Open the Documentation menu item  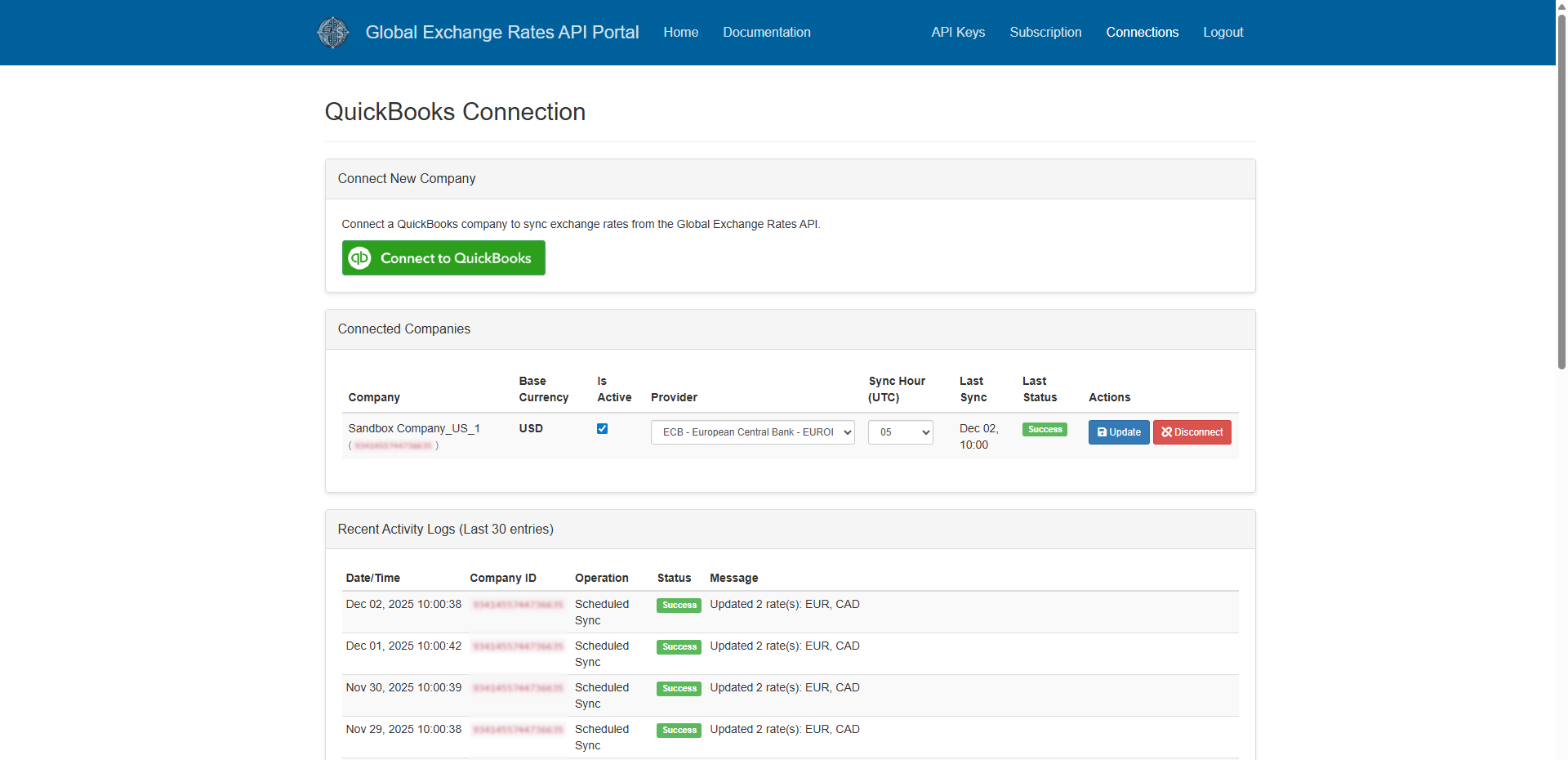(766, 33)
